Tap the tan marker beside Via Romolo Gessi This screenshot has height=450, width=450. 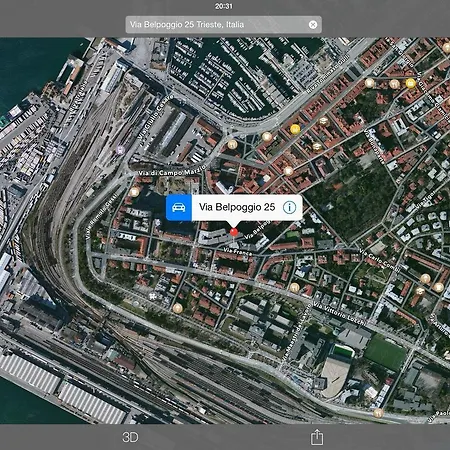click(x=134, y=192)
